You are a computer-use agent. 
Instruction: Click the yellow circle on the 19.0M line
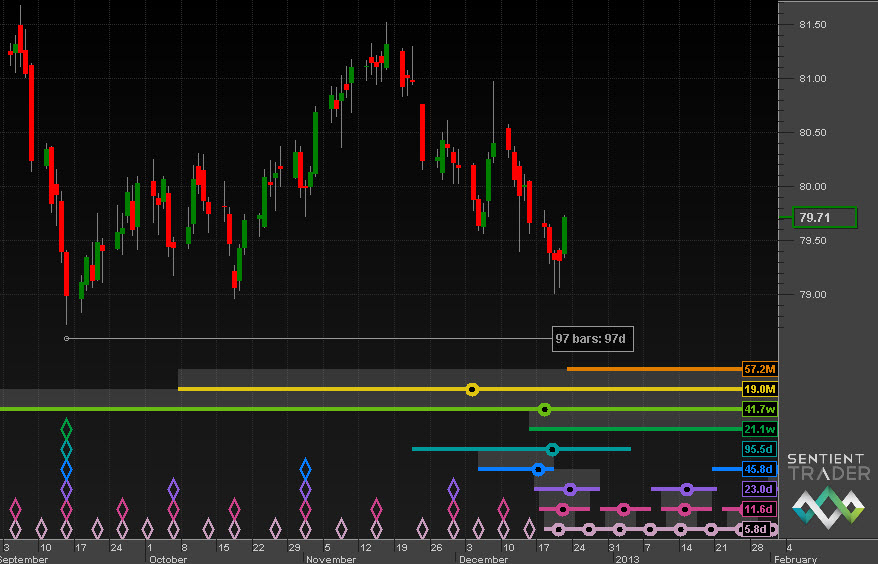coord(472,389)
